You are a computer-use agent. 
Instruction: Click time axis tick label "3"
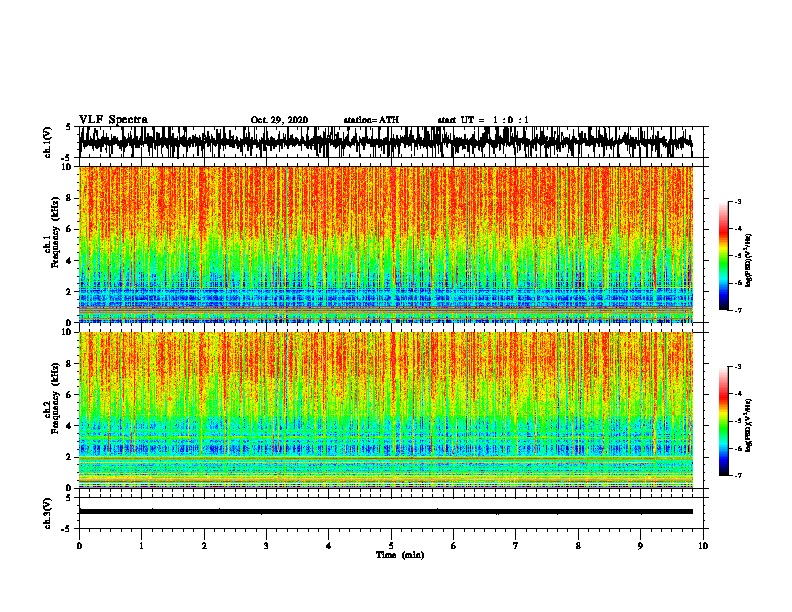[266, 546]
